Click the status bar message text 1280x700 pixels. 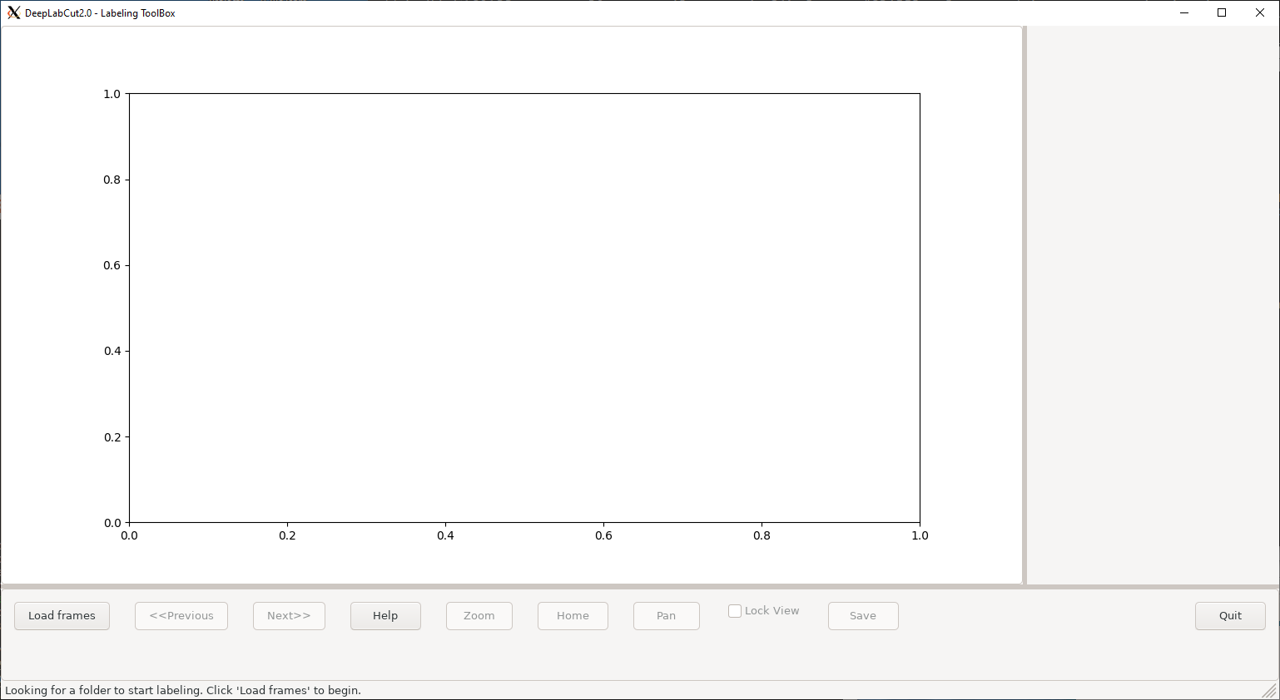click(183, 690)
